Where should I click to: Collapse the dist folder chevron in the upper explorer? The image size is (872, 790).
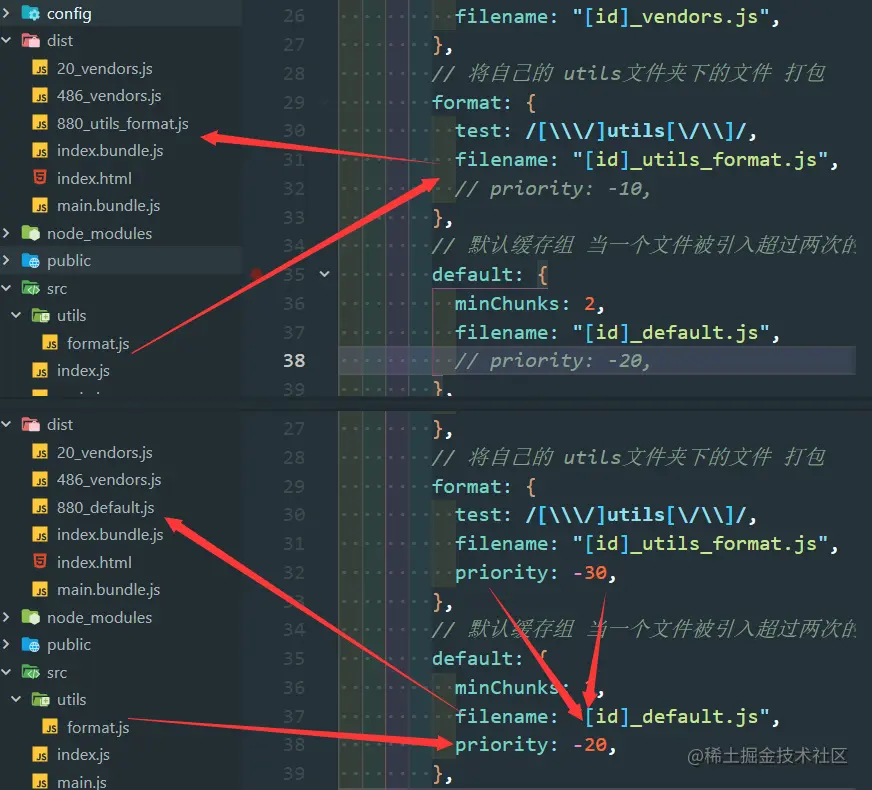pos(6,40)
